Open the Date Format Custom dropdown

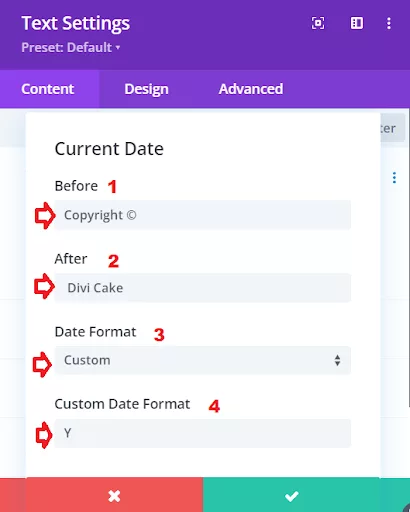(203, 360)
